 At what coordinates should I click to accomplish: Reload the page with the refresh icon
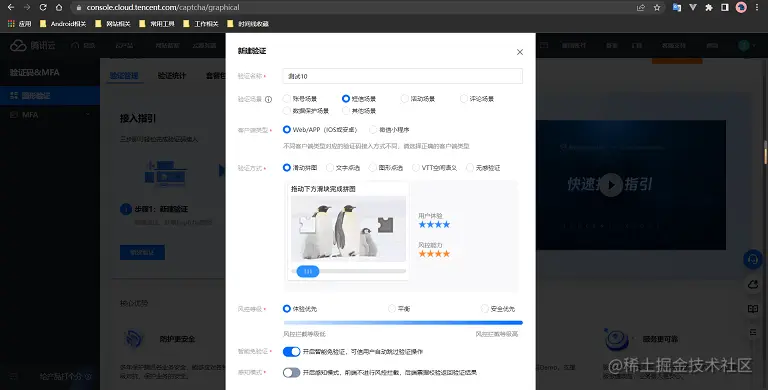(x=43, y=7)
